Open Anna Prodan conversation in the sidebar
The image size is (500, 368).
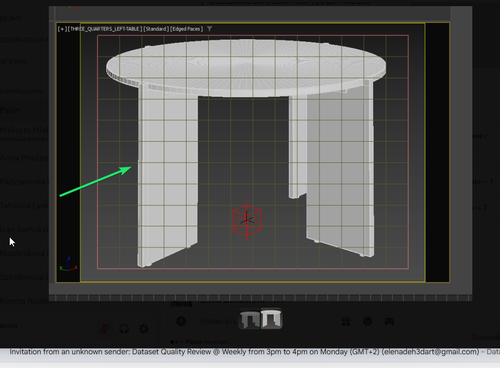pos(24,158)
